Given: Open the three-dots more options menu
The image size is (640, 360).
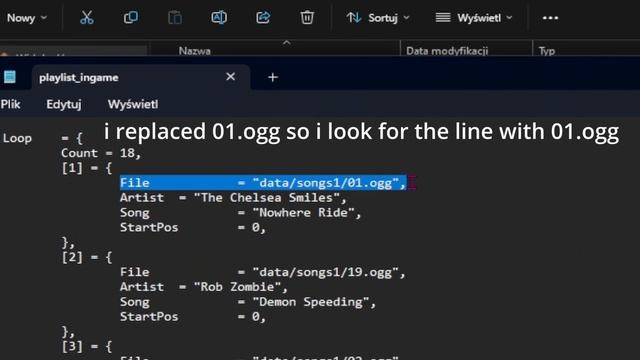Looking at the screenshot, I should (x=550, y=18).
